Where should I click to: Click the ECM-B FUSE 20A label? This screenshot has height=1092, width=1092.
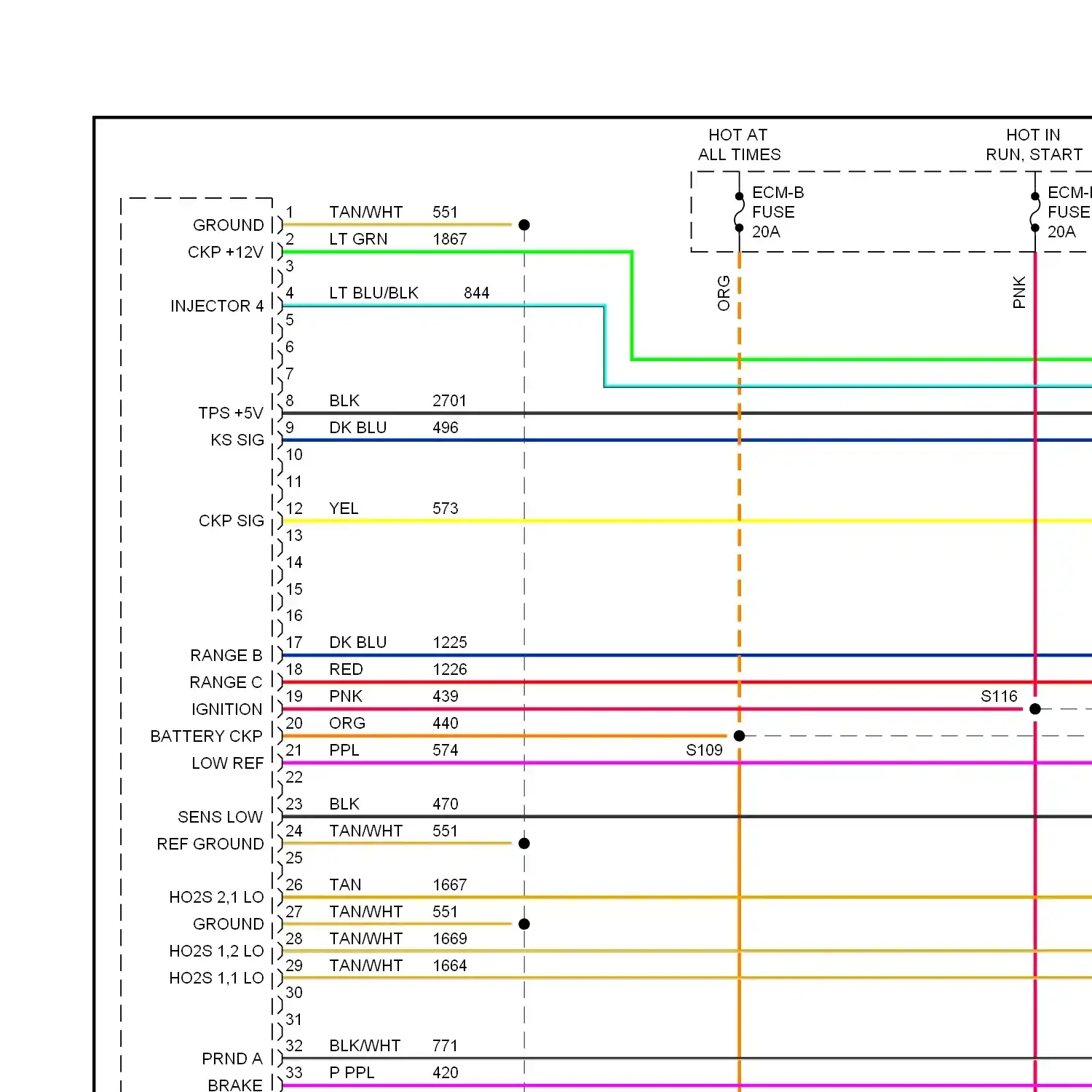pyautogui.click(x=778, y=212)
